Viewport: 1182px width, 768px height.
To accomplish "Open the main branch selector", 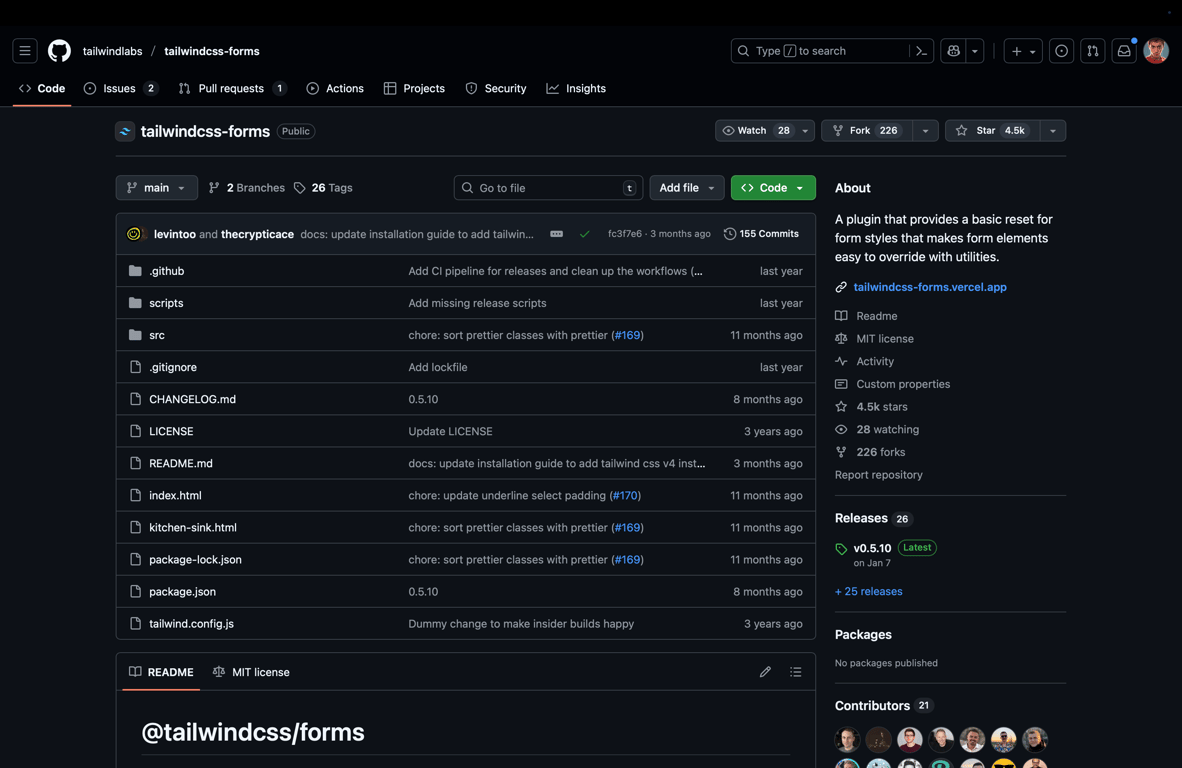I will point(157,188).
